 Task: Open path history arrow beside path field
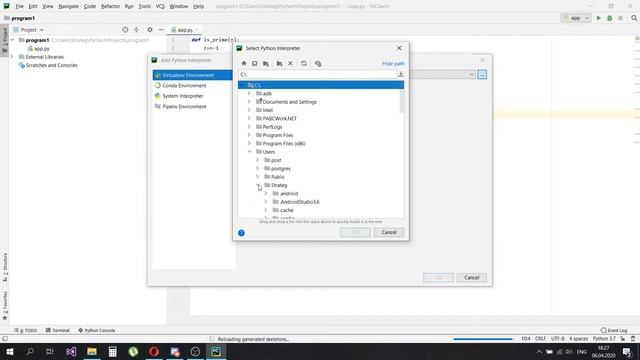pyautogui.click(x=400, y=74)
